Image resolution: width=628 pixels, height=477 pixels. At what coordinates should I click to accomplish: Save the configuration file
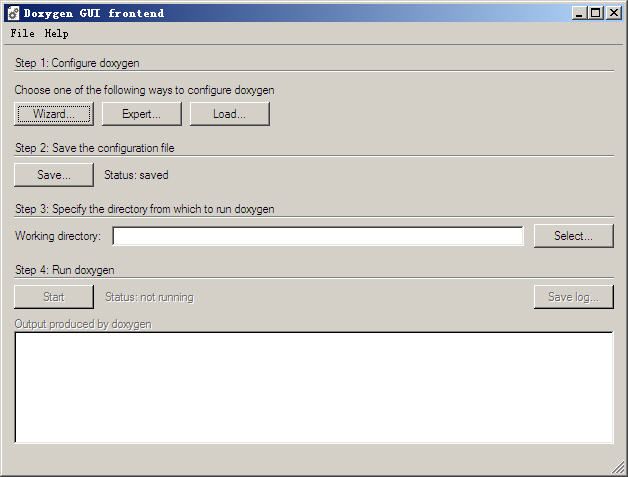pos(54,175)
